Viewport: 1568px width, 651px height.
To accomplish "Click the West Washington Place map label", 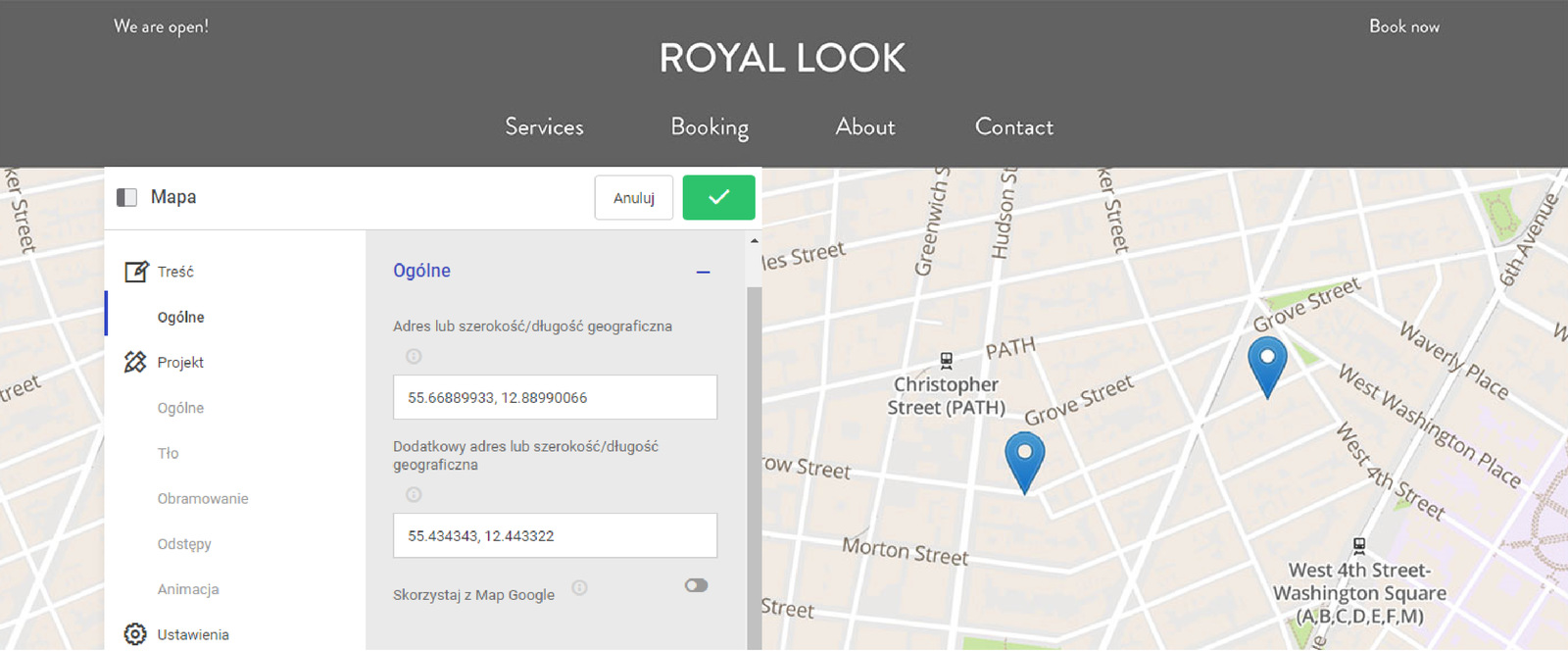I will (x=1430, y=426).
